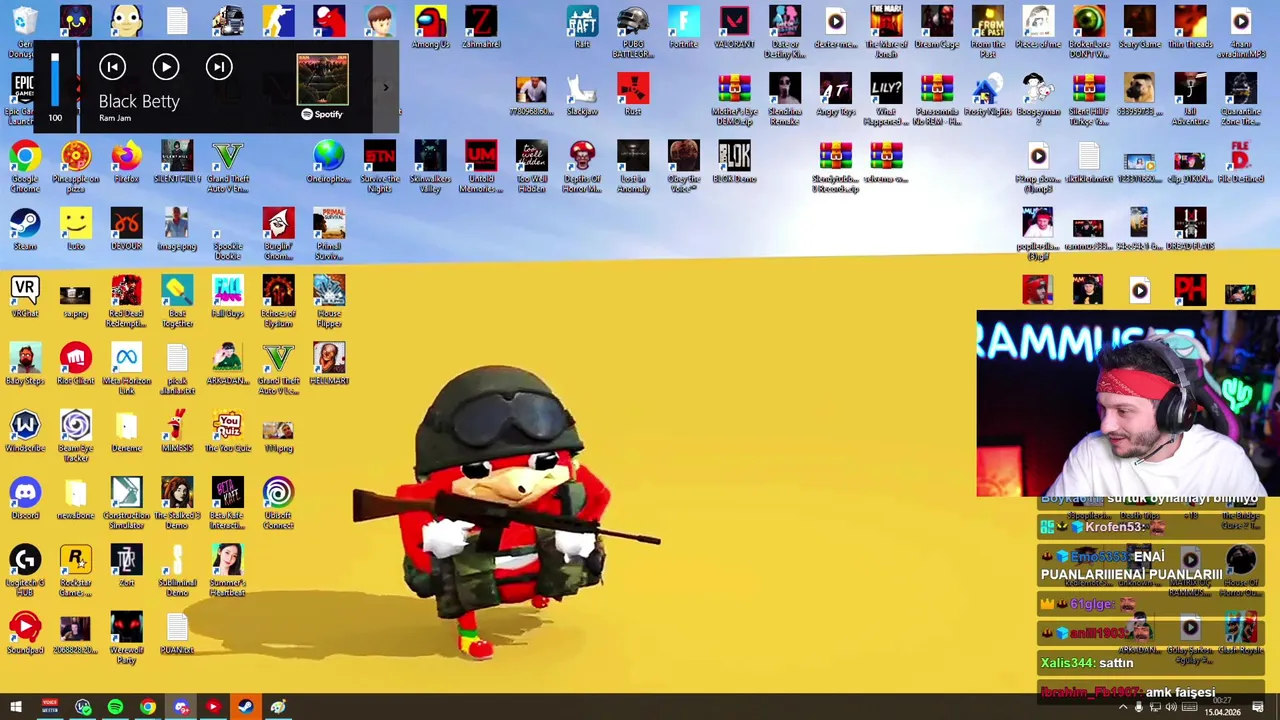Viewport: 1280px width, 720px height.
Task: Open the Fall Guys shortcut
Action: [x=228, y=297]
